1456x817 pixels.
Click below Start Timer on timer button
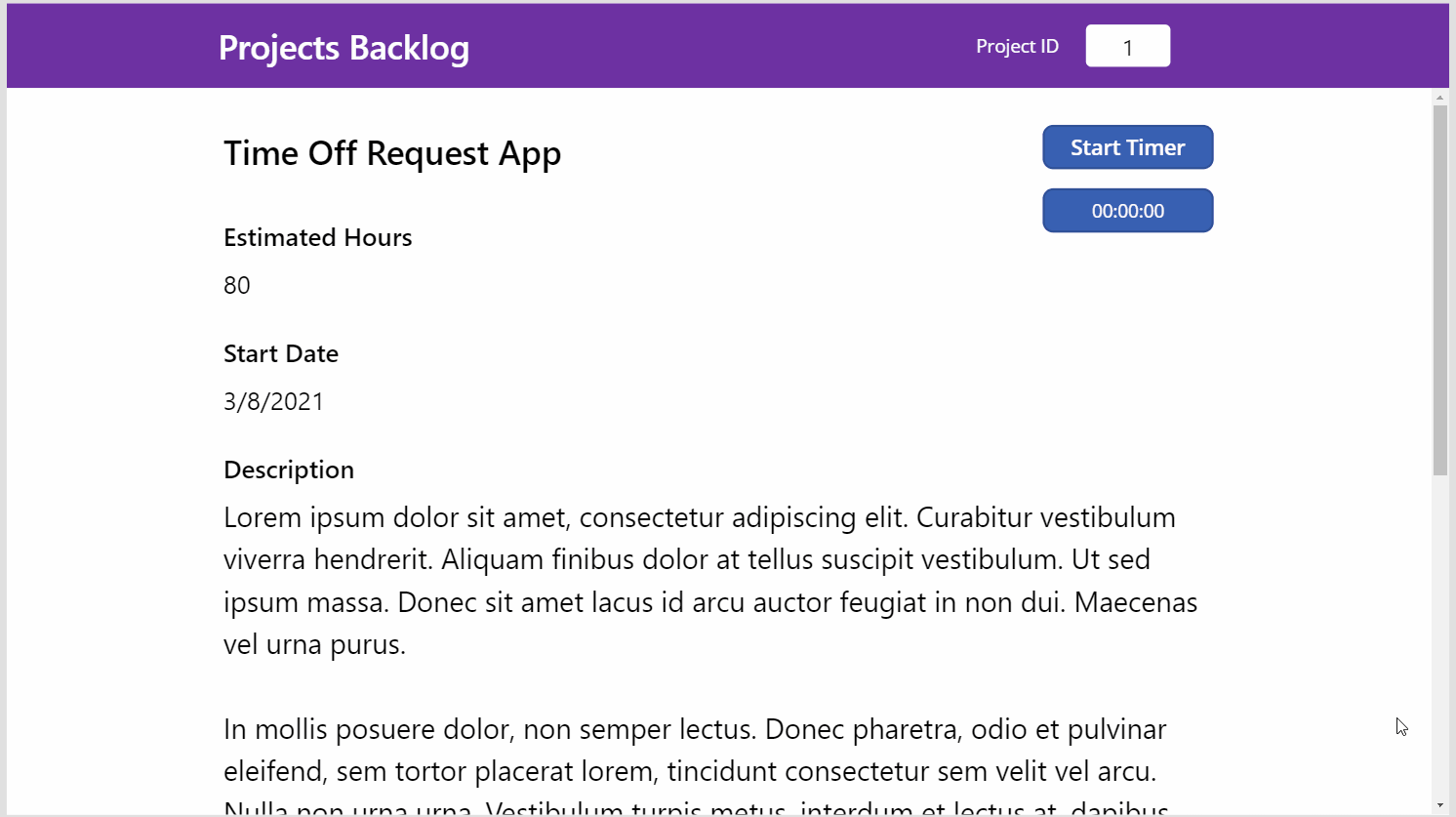[x=1127, y=210]
